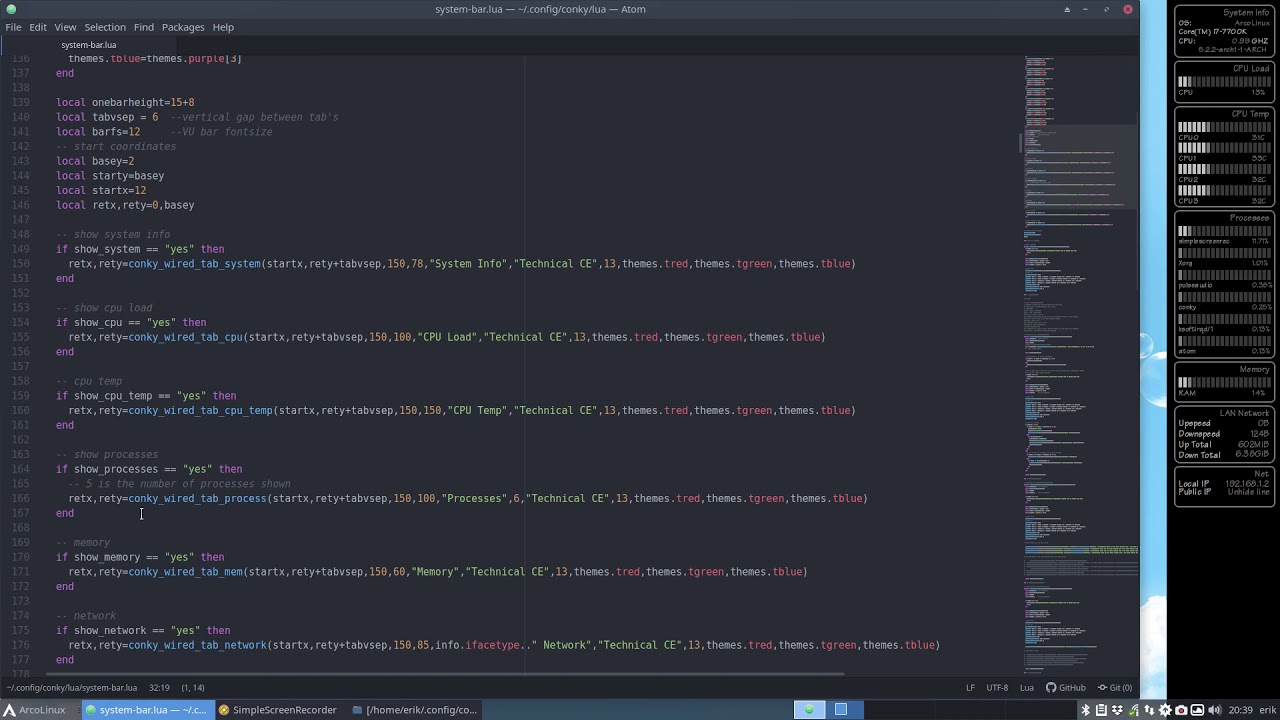Open the GitHub panel from status bar
Image resolution: width=1280 pixels, height=720 pixels.
coord(1066,688)
